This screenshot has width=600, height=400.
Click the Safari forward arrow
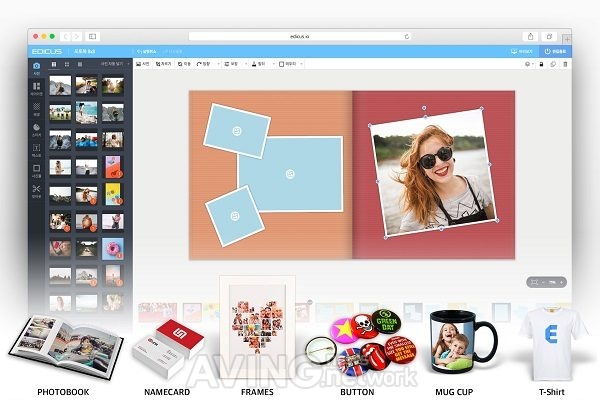pyautogui.click(x=77, y=36)
